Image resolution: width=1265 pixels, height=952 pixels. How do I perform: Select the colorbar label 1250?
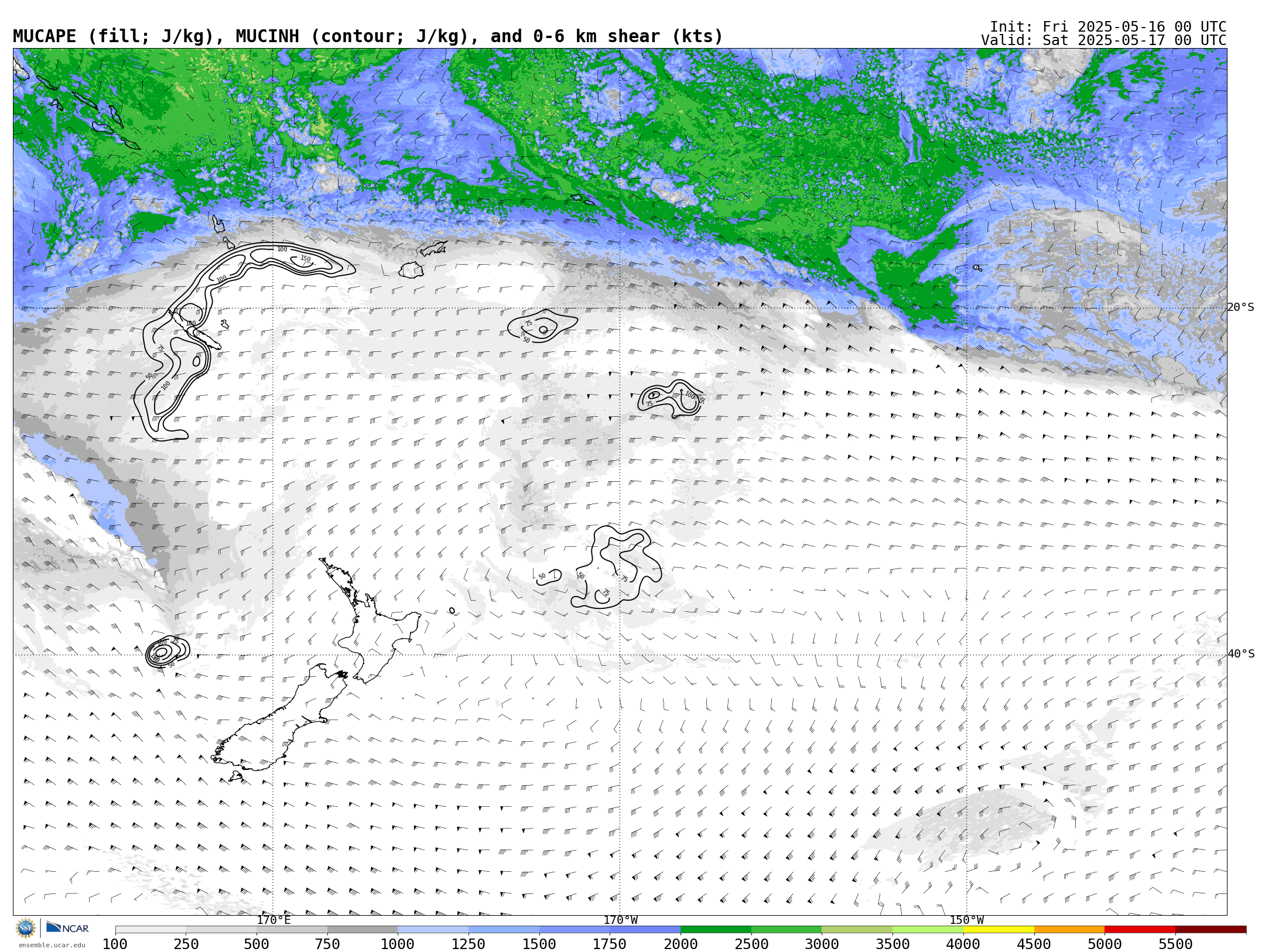click(x=469, y=944)
